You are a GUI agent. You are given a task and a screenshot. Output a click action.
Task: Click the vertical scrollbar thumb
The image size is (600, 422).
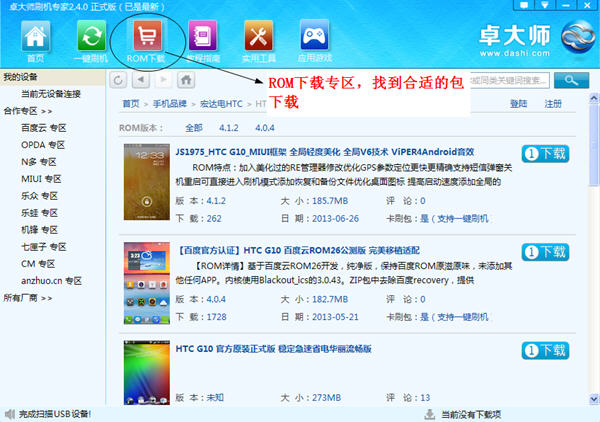(594, 144)
